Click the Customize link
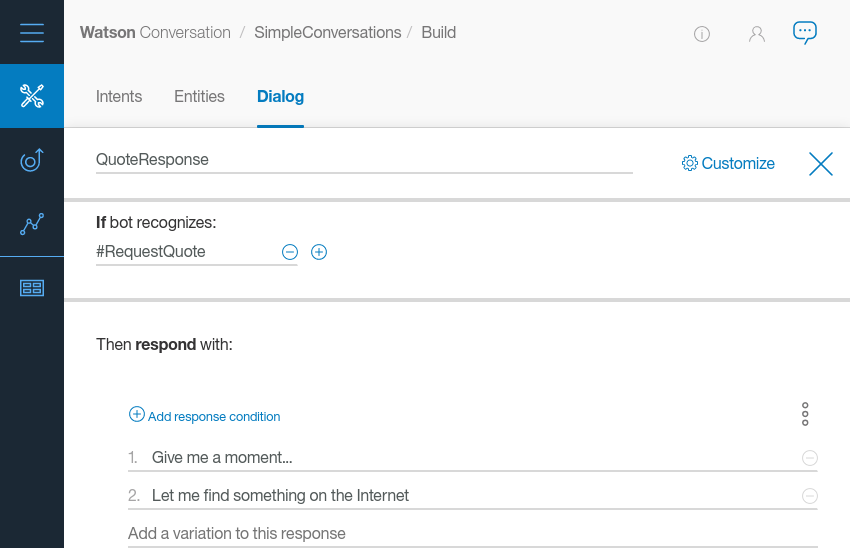The image size is (850, 548). 728,164
